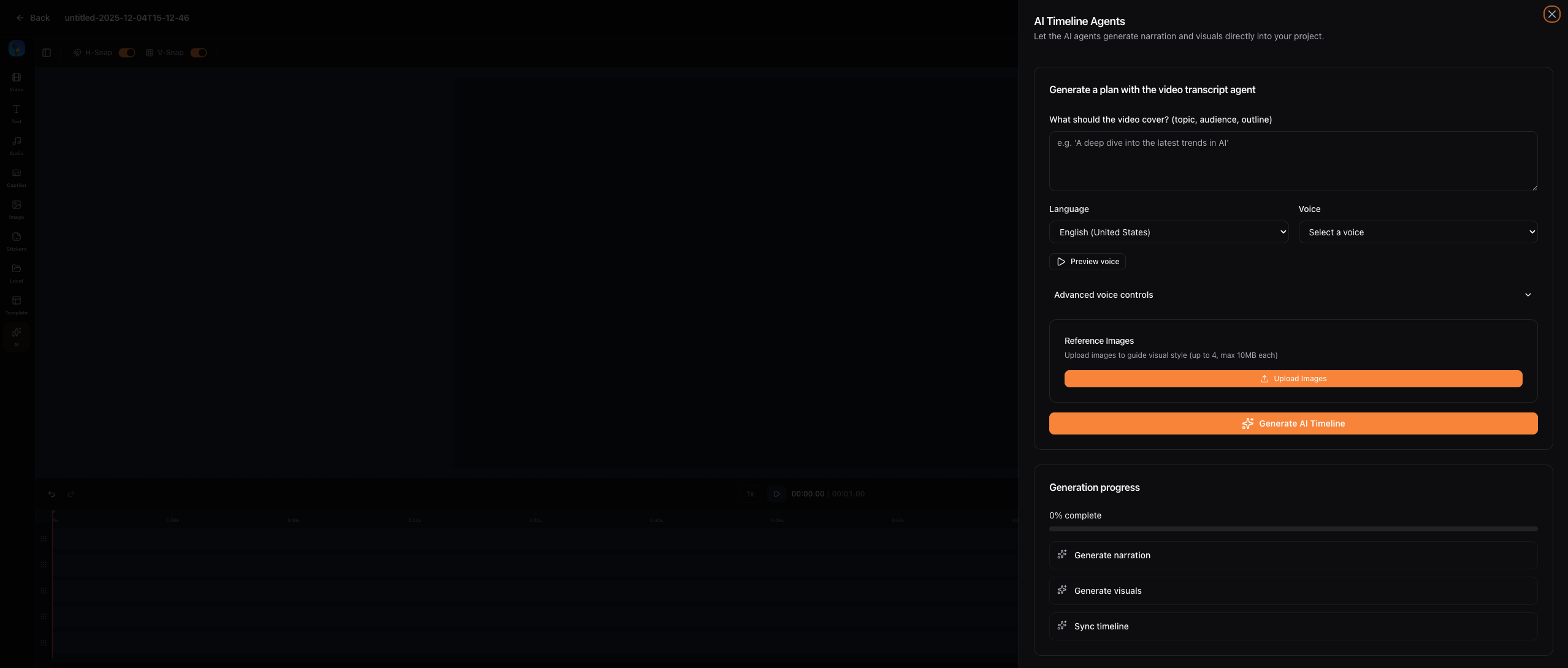This screenshot has height=668, width=1568.
Task: Toggle the V-Snap switch
Action: 199,53
